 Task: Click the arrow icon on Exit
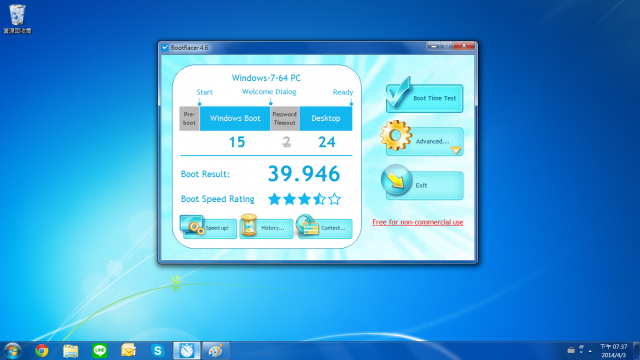click(396, 180)
